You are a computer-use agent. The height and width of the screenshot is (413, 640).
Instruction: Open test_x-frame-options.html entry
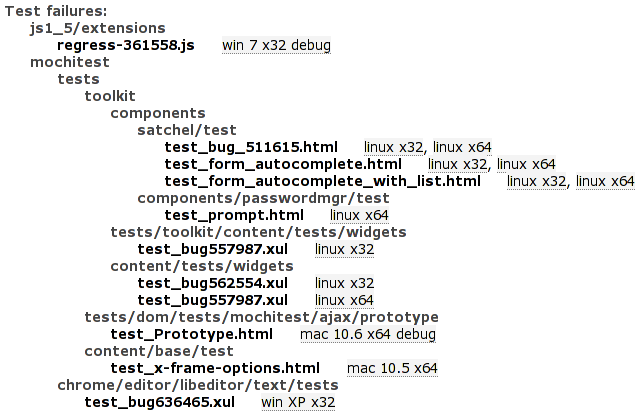[215, 368]
